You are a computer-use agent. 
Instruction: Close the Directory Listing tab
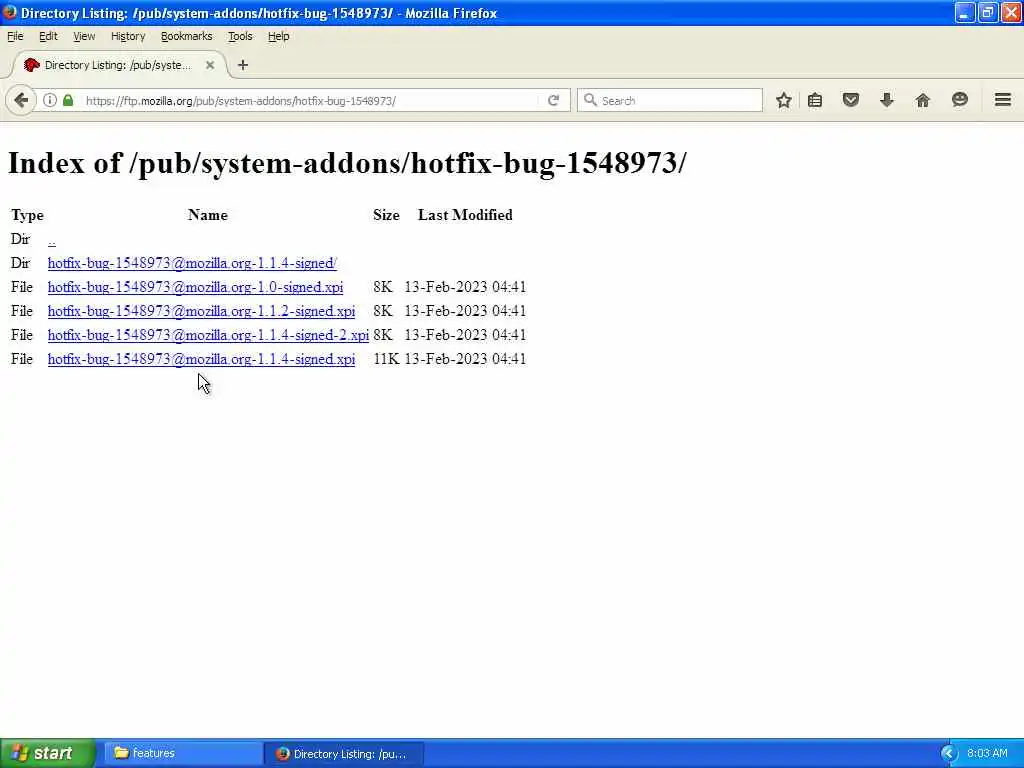pyautogui.click(x=210, y=65)
